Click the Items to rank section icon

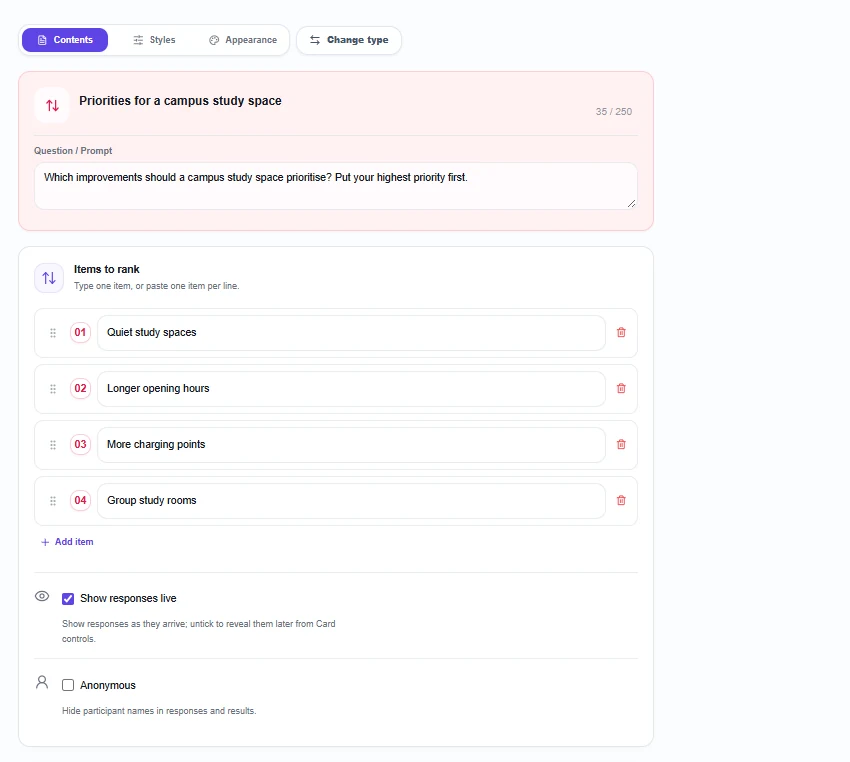[x=49, y=278]
